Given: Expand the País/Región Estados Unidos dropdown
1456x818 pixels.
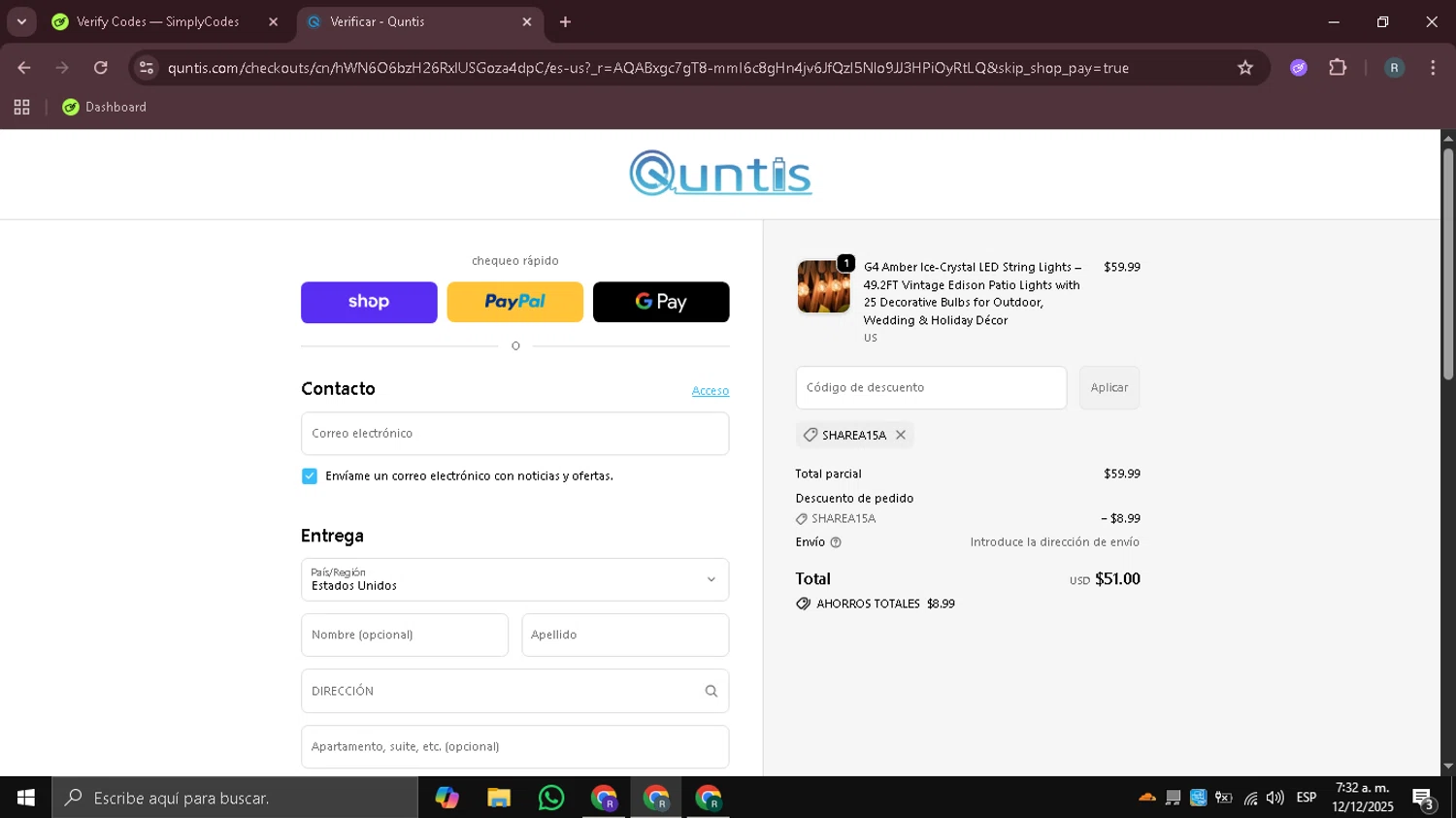Looking at the screenshot, I should 514,579.
